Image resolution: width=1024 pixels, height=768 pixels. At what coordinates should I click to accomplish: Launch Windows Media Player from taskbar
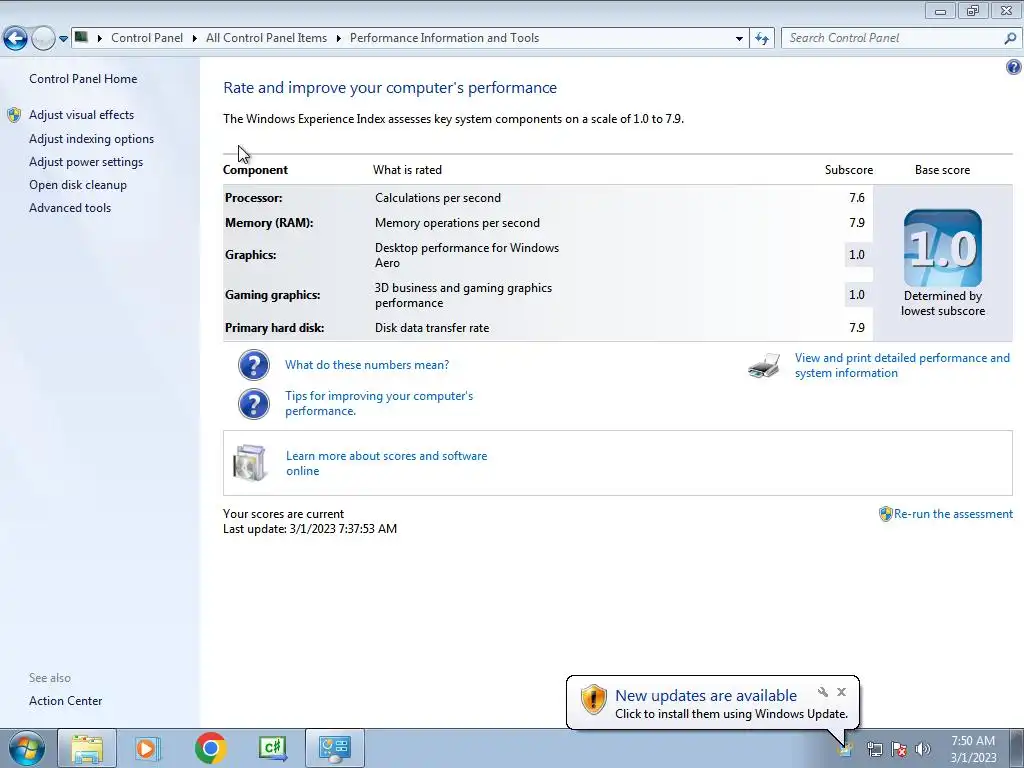148,748
